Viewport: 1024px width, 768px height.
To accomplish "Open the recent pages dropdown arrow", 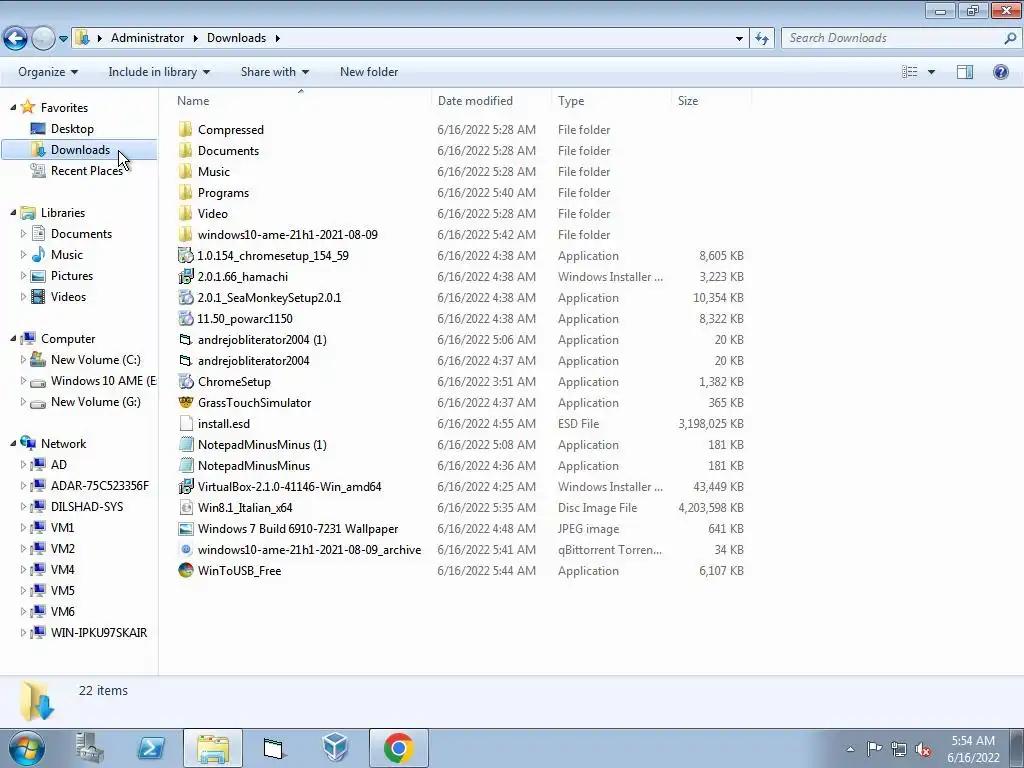I will [63, 39].
